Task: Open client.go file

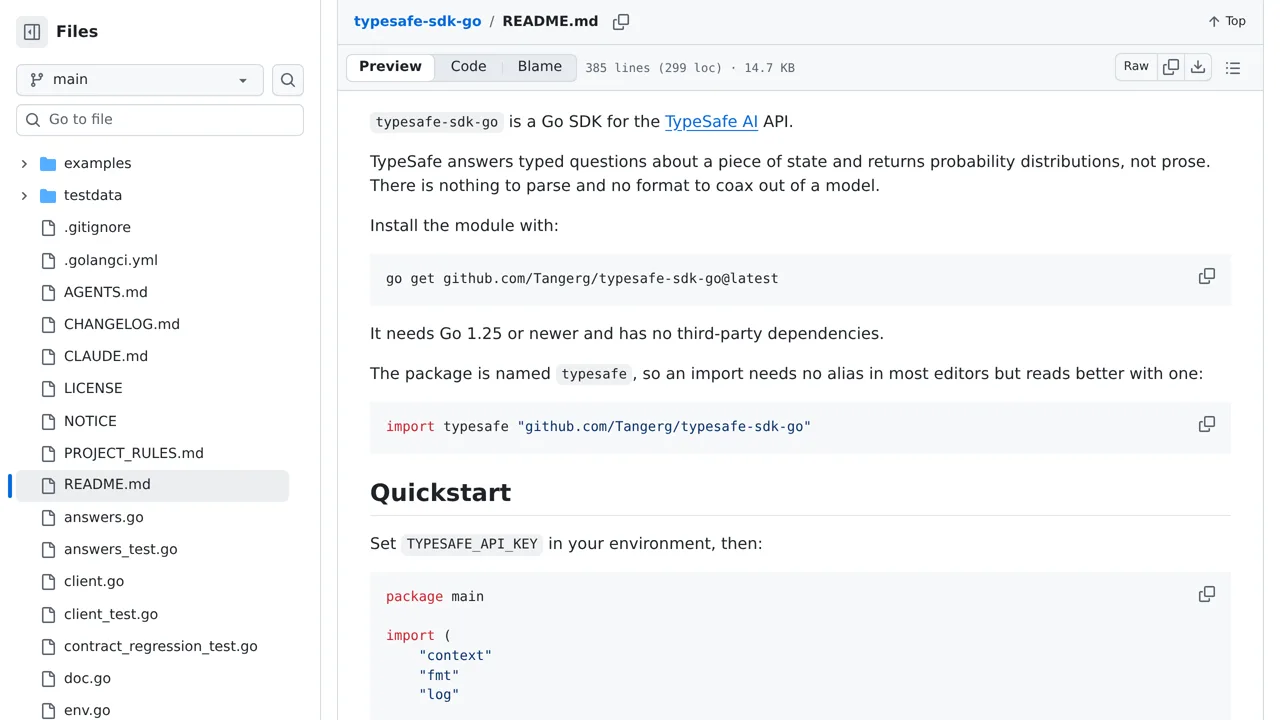Action: coord(94,581)
